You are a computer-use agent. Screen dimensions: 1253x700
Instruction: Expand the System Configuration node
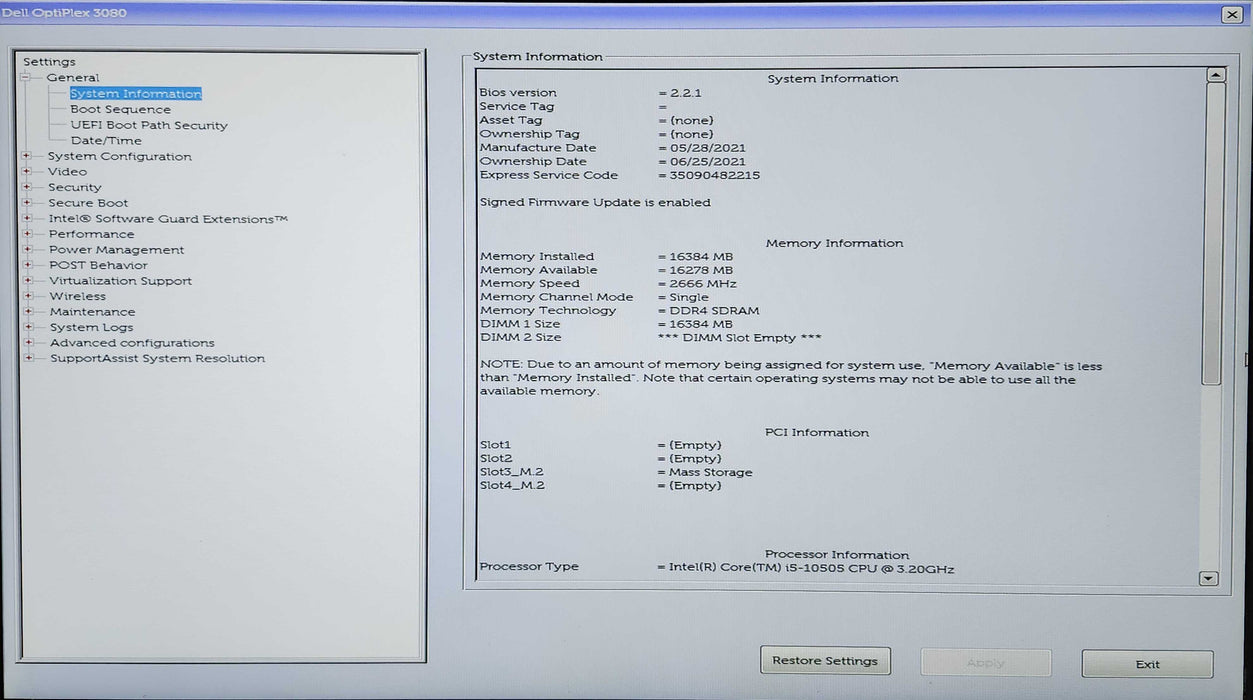[27, 156]
